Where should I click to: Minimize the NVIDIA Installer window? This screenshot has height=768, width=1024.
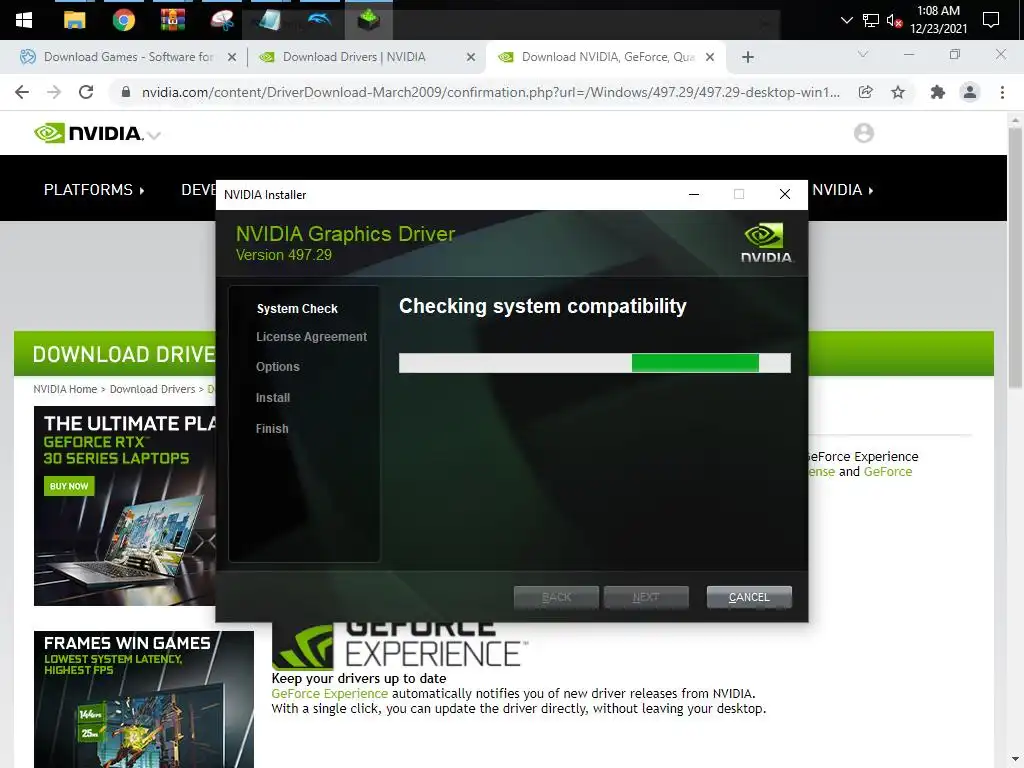pyautogui.click(x=694, y=195)
